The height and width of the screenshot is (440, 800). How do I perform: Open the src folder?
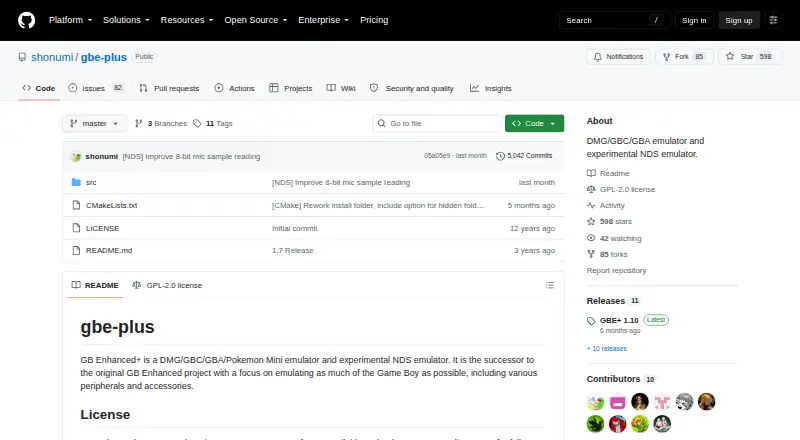pos(91,182)
